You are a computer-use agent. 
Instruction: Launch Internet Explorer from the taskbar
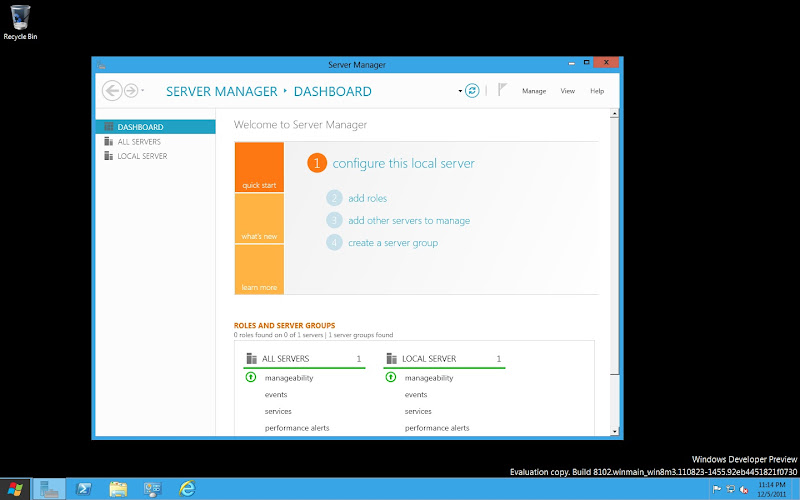(x=187, y=489)
